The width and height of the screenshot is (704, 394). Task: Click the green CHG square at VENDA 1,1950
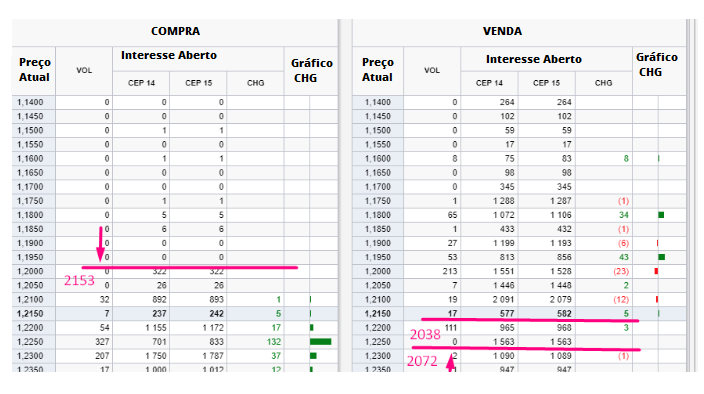pos(661,257)
